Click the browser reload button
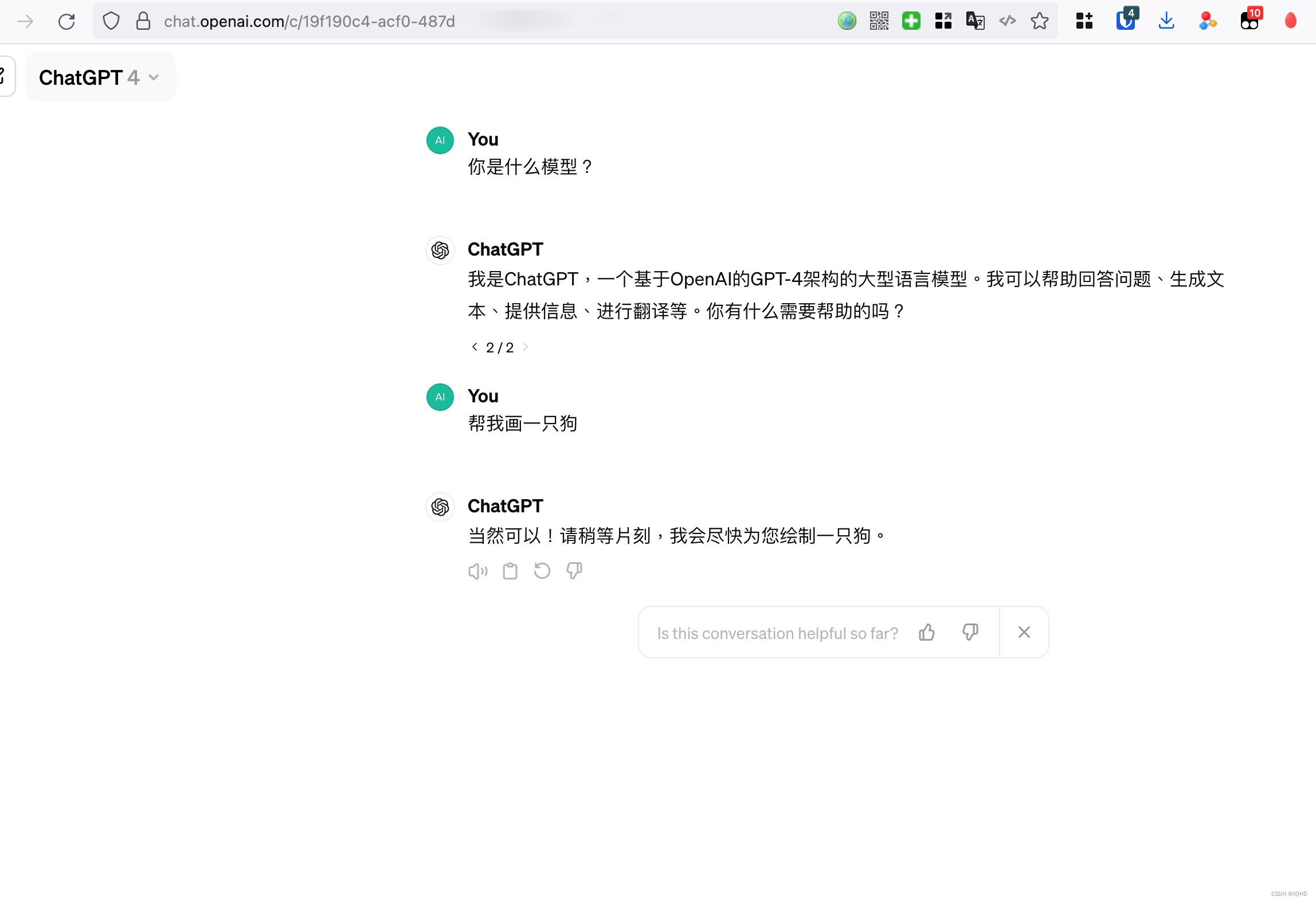1316x902 pixels. [x=66, y=21]
